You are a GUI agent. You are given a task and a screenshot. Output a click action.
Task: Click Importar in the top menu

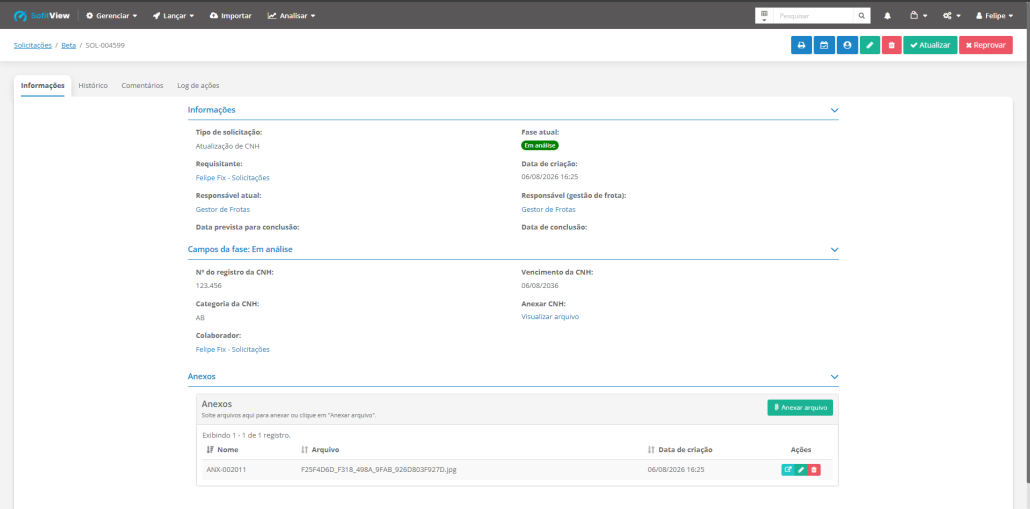click(231, 15)
